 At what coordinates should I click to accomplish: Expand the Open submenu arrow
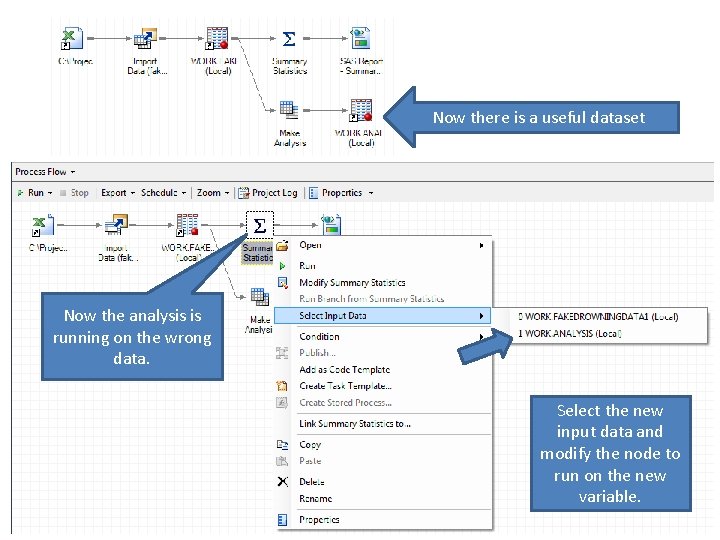pyautogui.click(x=481, y=245)
